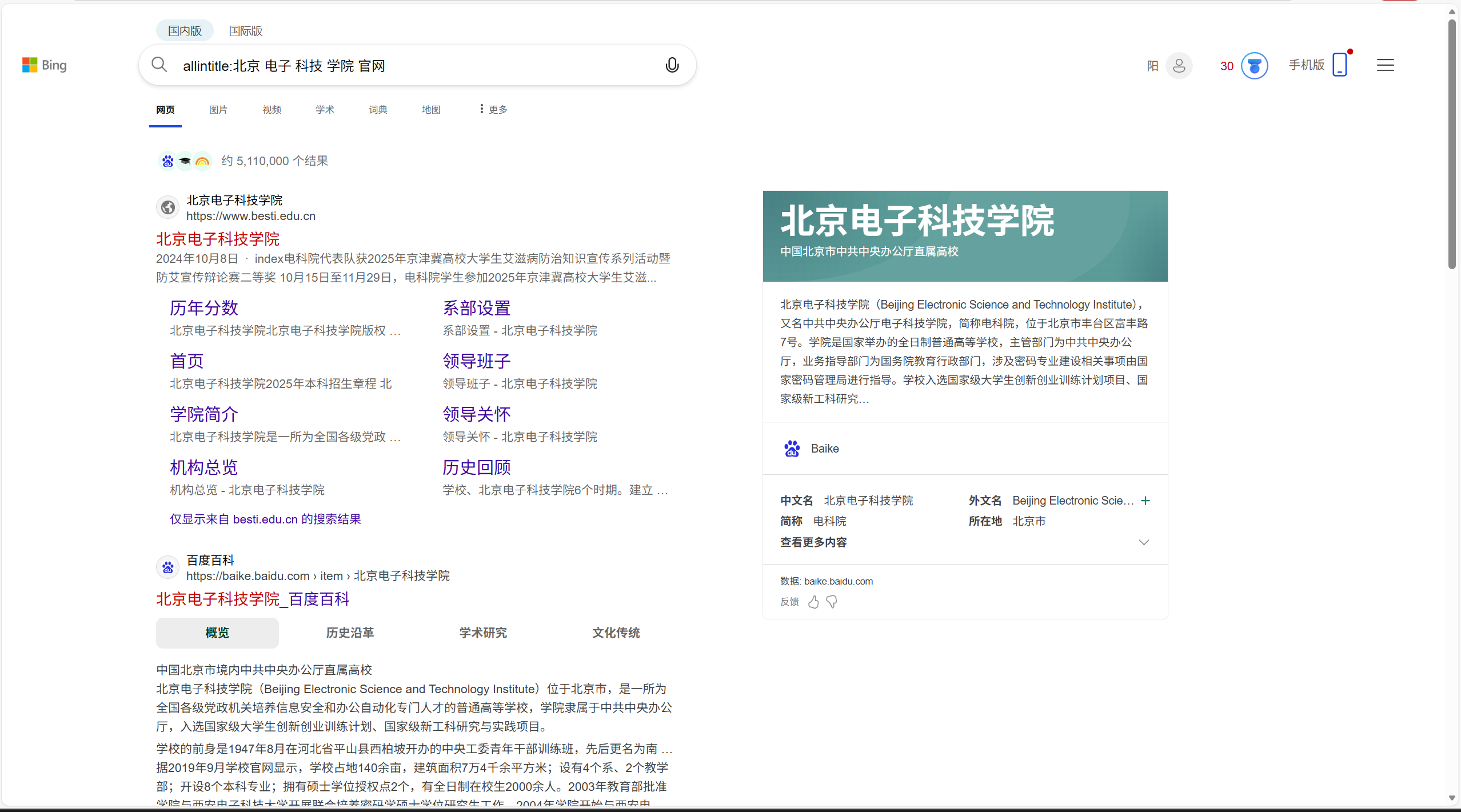Expand 查看更多内容 chevron in knowledge panel

tap(1144, 542)
